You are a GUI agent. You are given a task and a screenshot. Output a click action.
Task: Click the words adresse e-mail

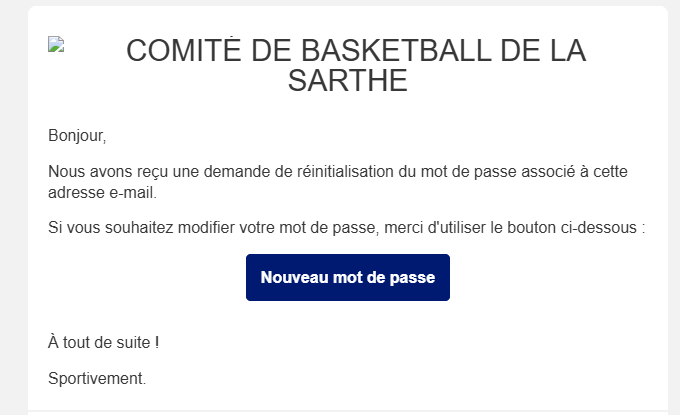pyautogui.click(x=102, y=192)
